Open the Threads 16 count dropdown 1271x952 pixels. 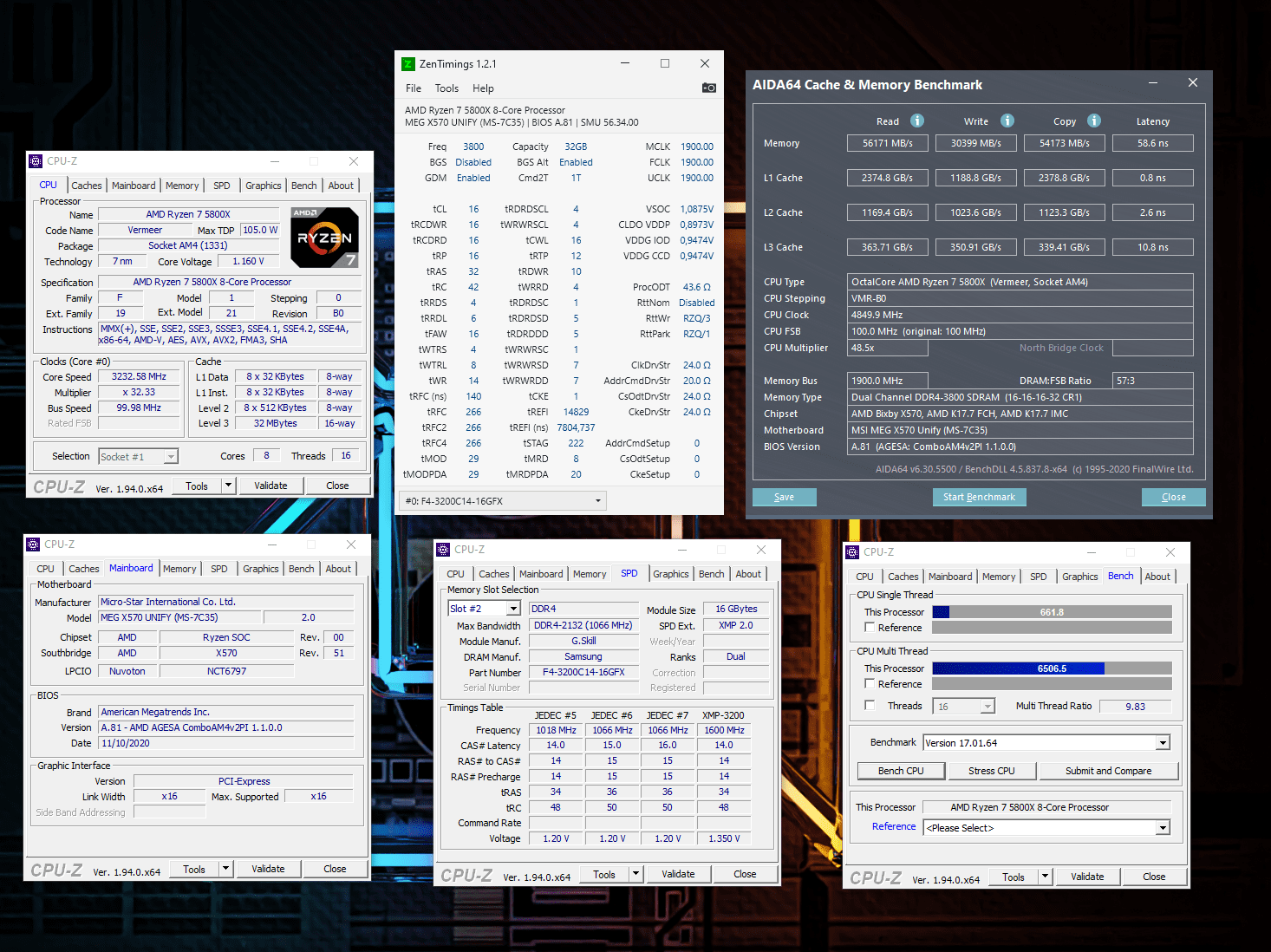click(987, 707)
